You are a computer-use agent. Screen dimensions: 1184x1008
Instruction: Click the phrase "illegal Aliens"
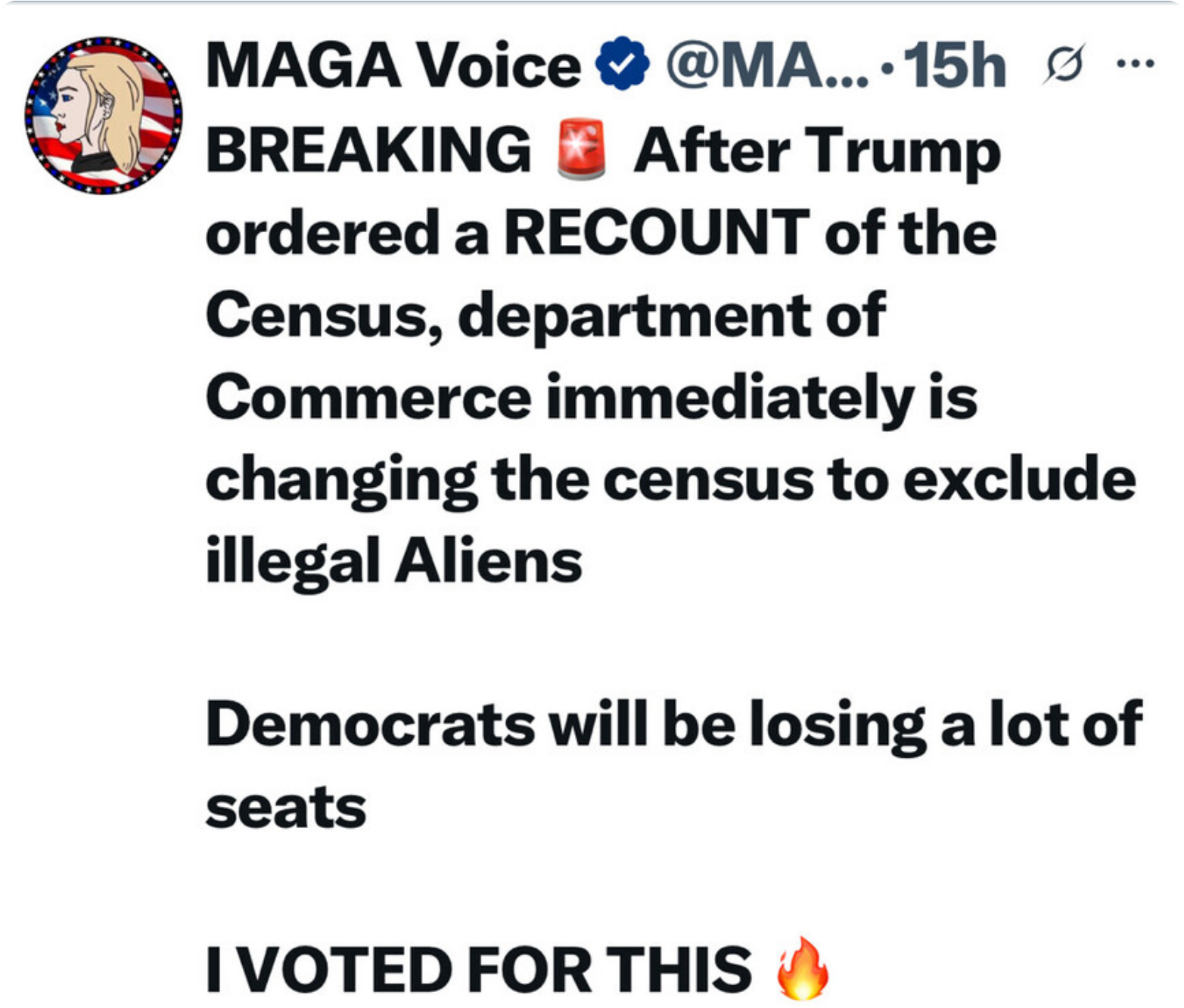click(x=393, y=562)
